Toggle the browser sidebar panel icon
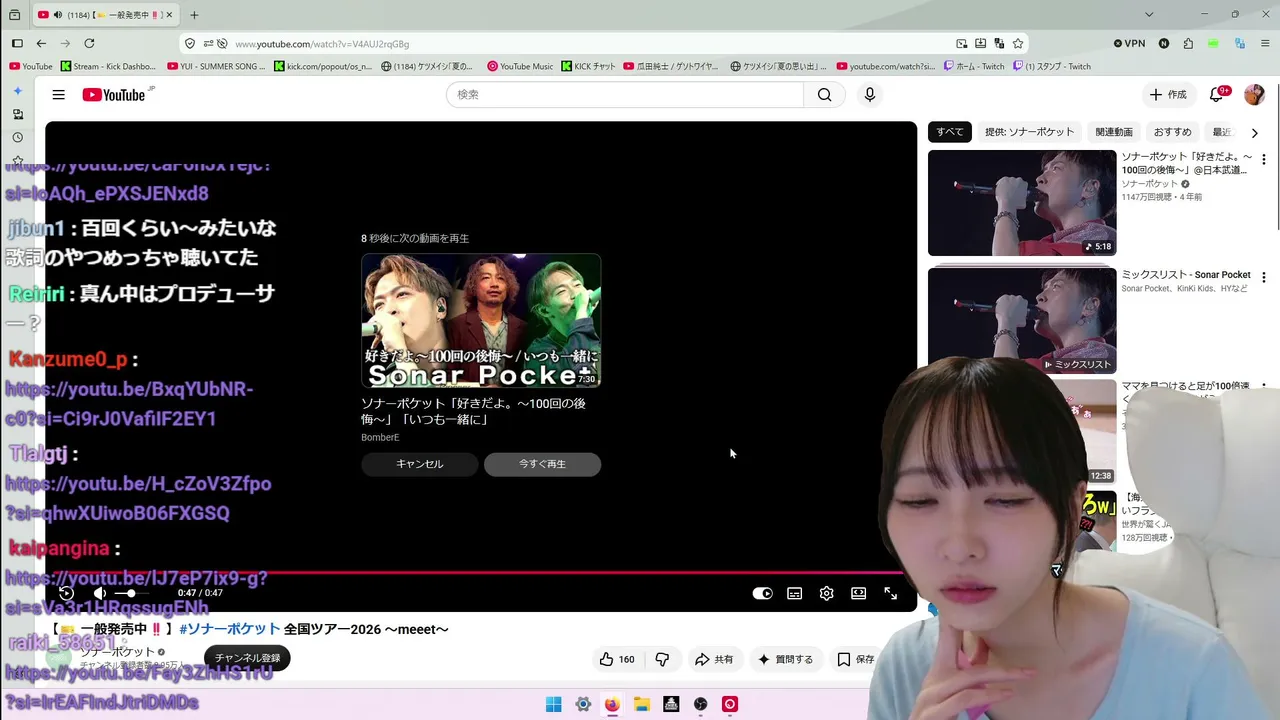The width and height of the screenshot is (1280, 720). click(x=17, y=43)
